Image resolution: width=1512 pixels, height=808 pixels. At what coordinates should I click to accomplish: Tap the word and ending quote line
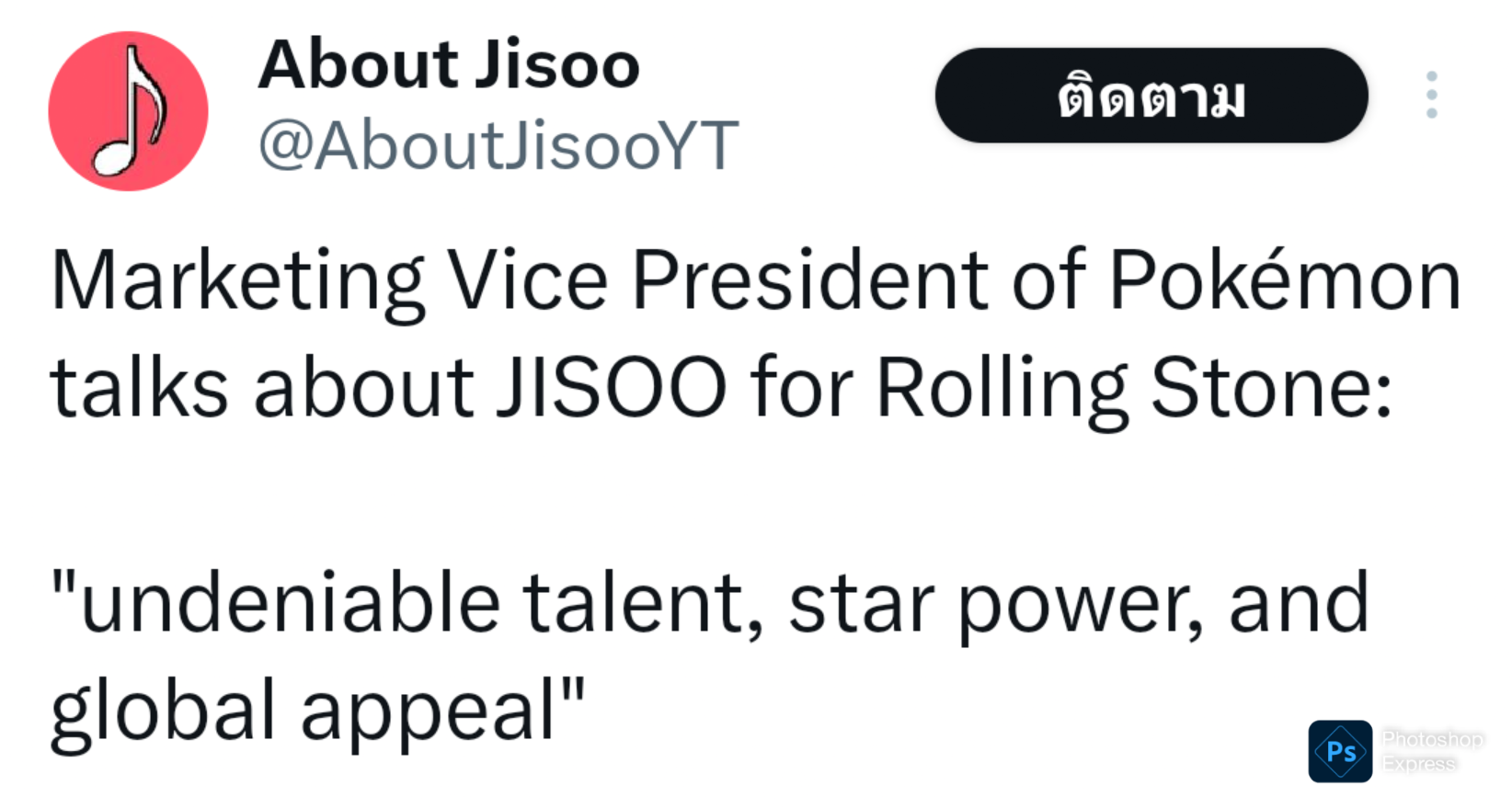click(1299, 604)
